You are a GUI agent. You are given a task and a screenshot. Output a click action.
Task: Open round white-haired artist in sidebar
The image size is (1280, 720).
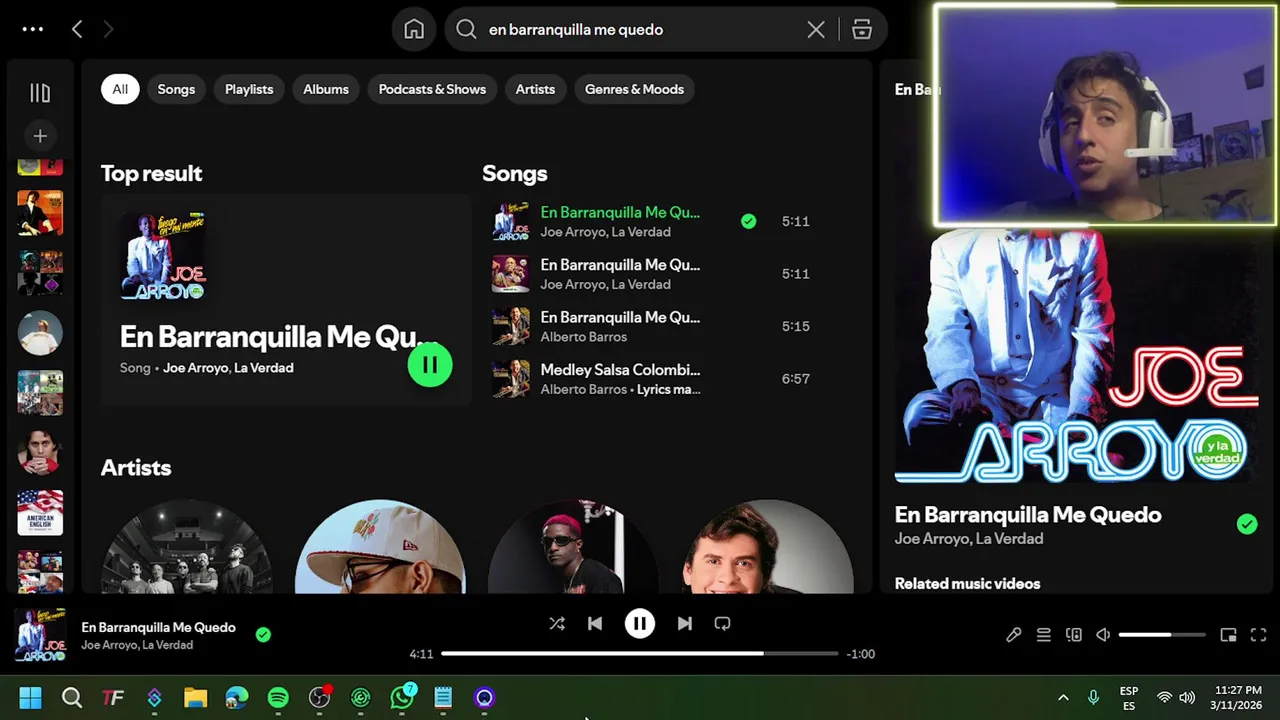[x=40, y=333]
